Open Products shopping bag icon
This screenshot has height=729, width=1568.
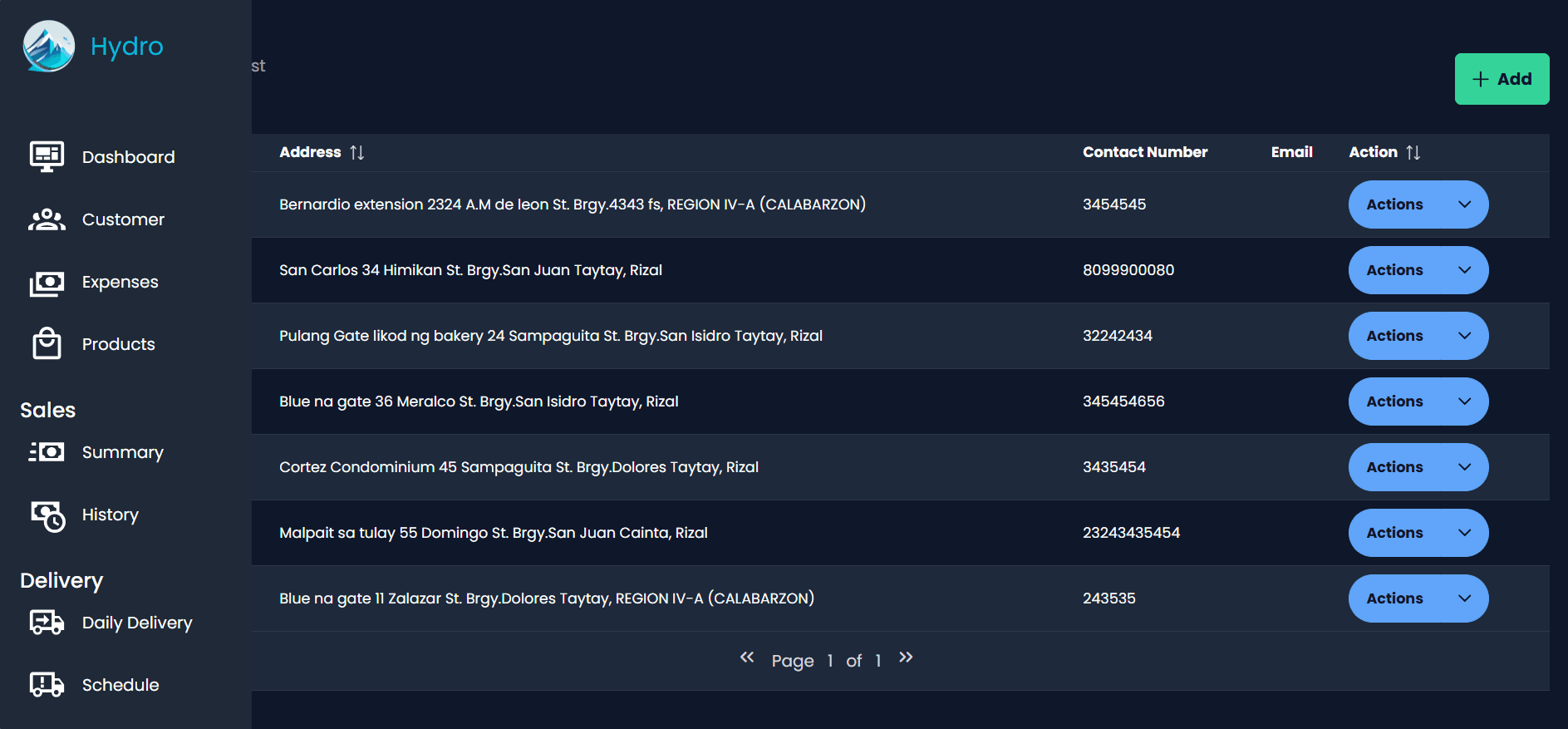[x=47, y=343]
